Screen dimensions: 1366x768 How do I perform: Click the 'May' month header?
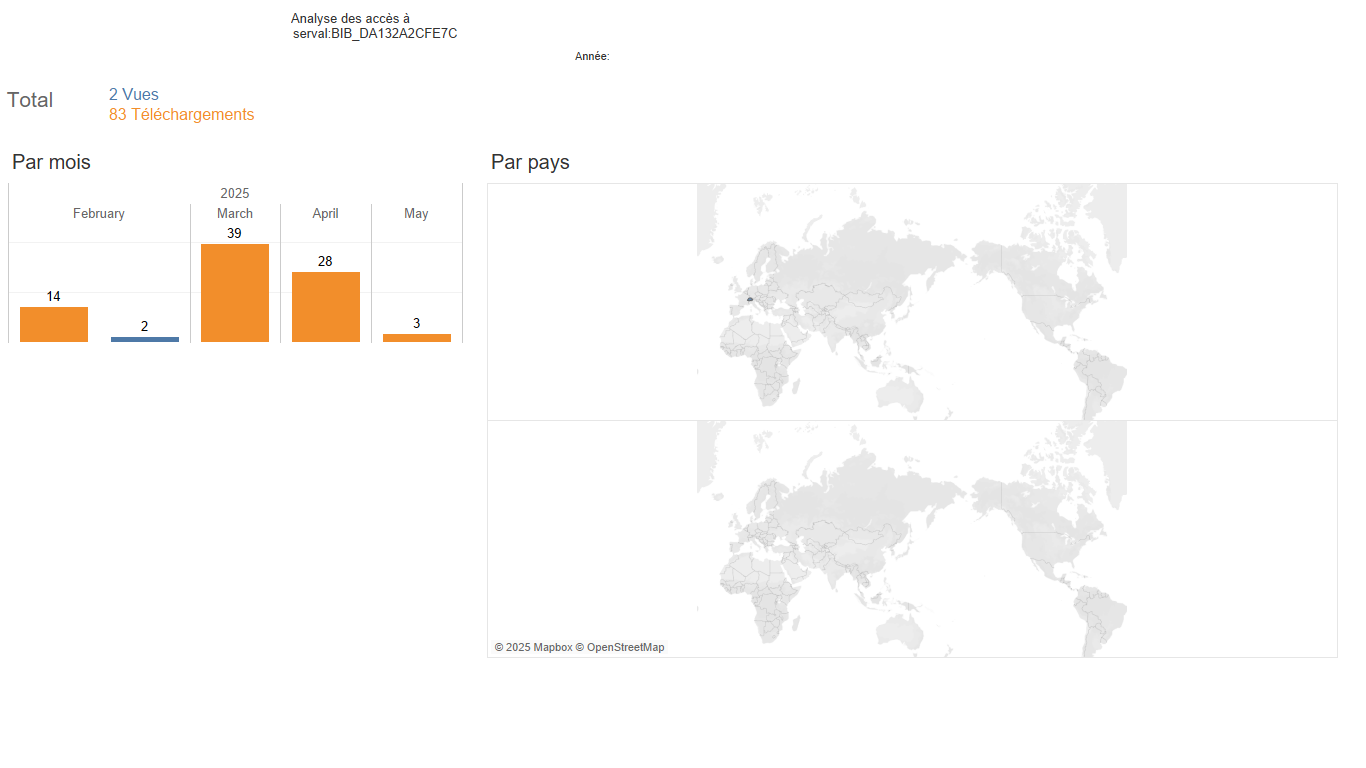[x=416, y=214]
